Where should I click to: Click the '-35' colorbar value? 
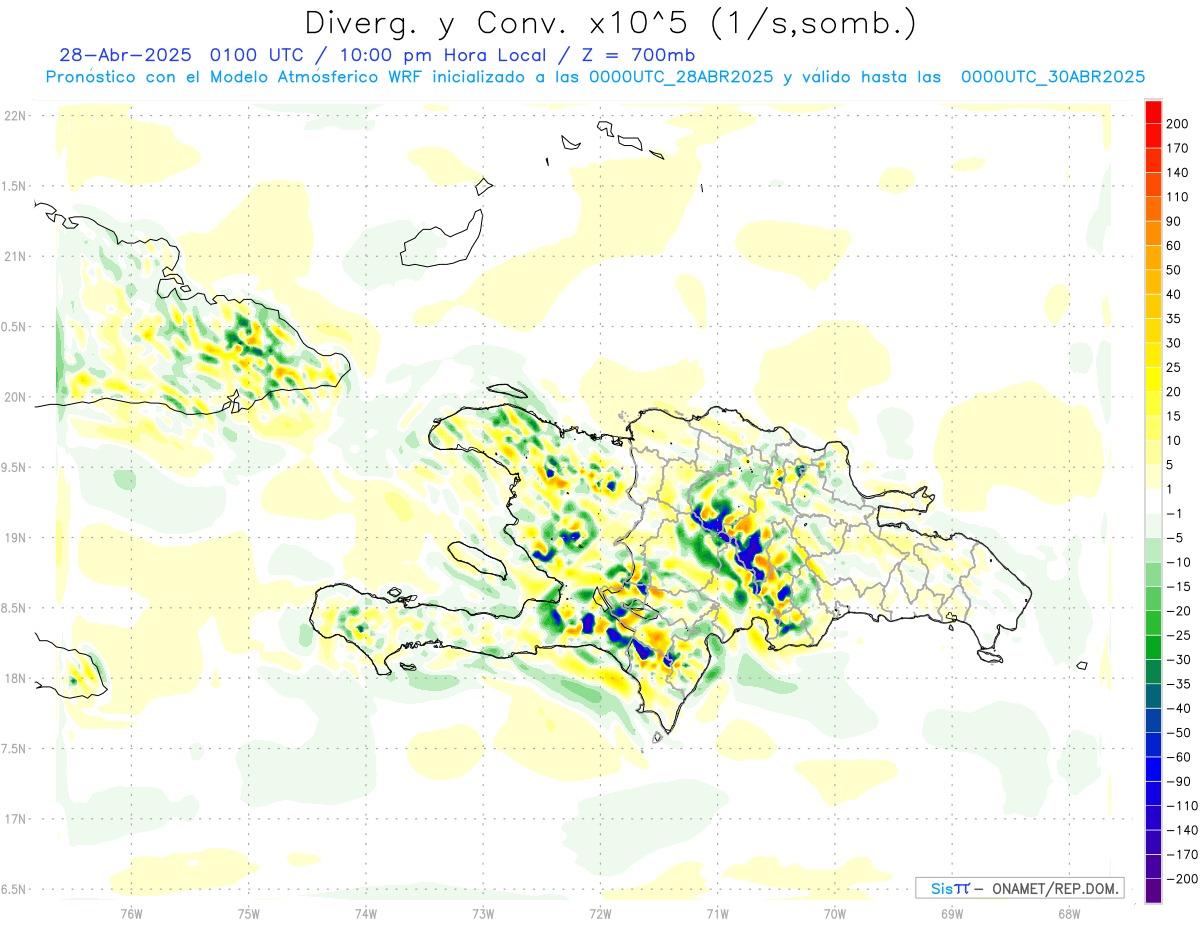tap(1179, 684)
